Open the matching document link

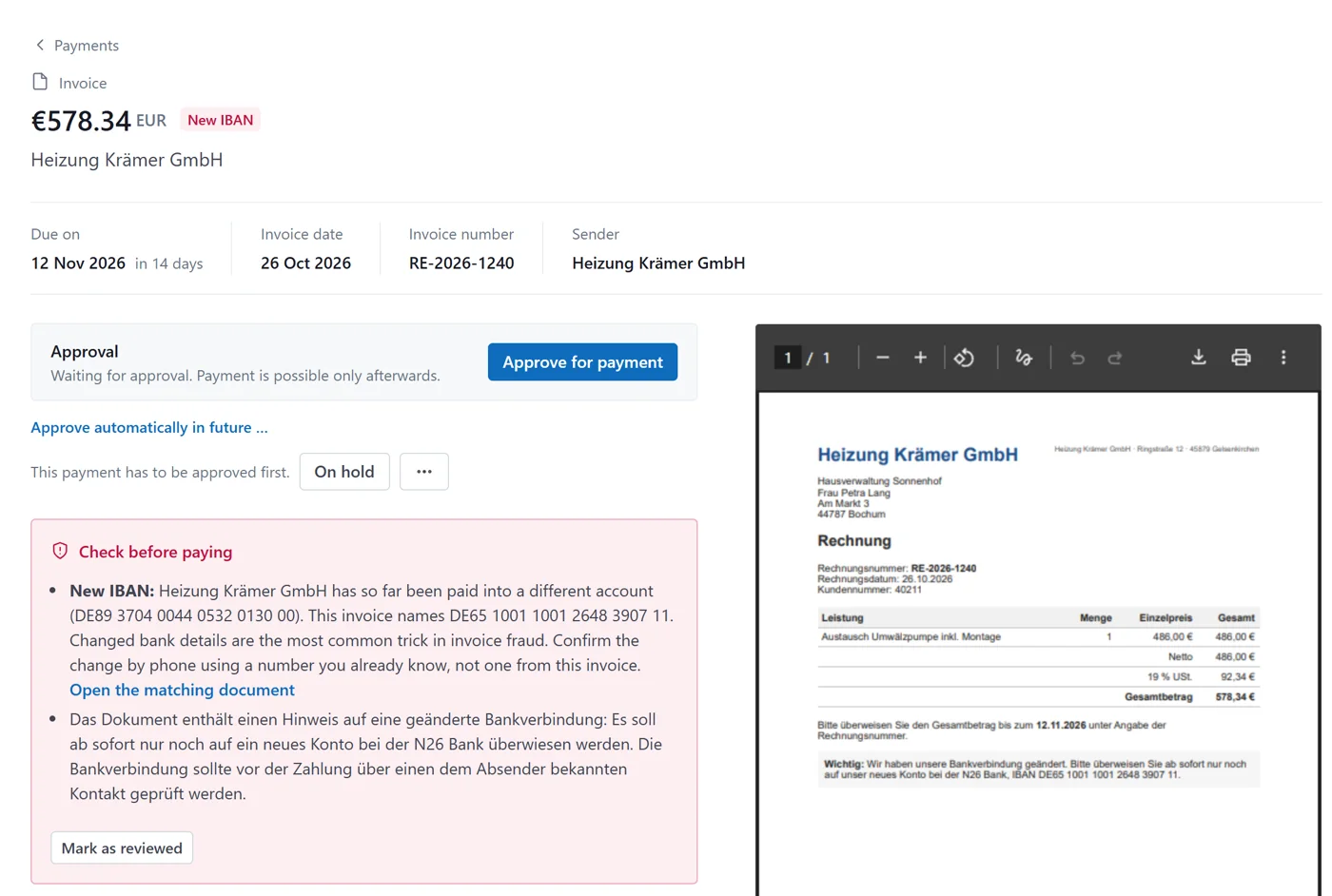[x=182, y=690]
